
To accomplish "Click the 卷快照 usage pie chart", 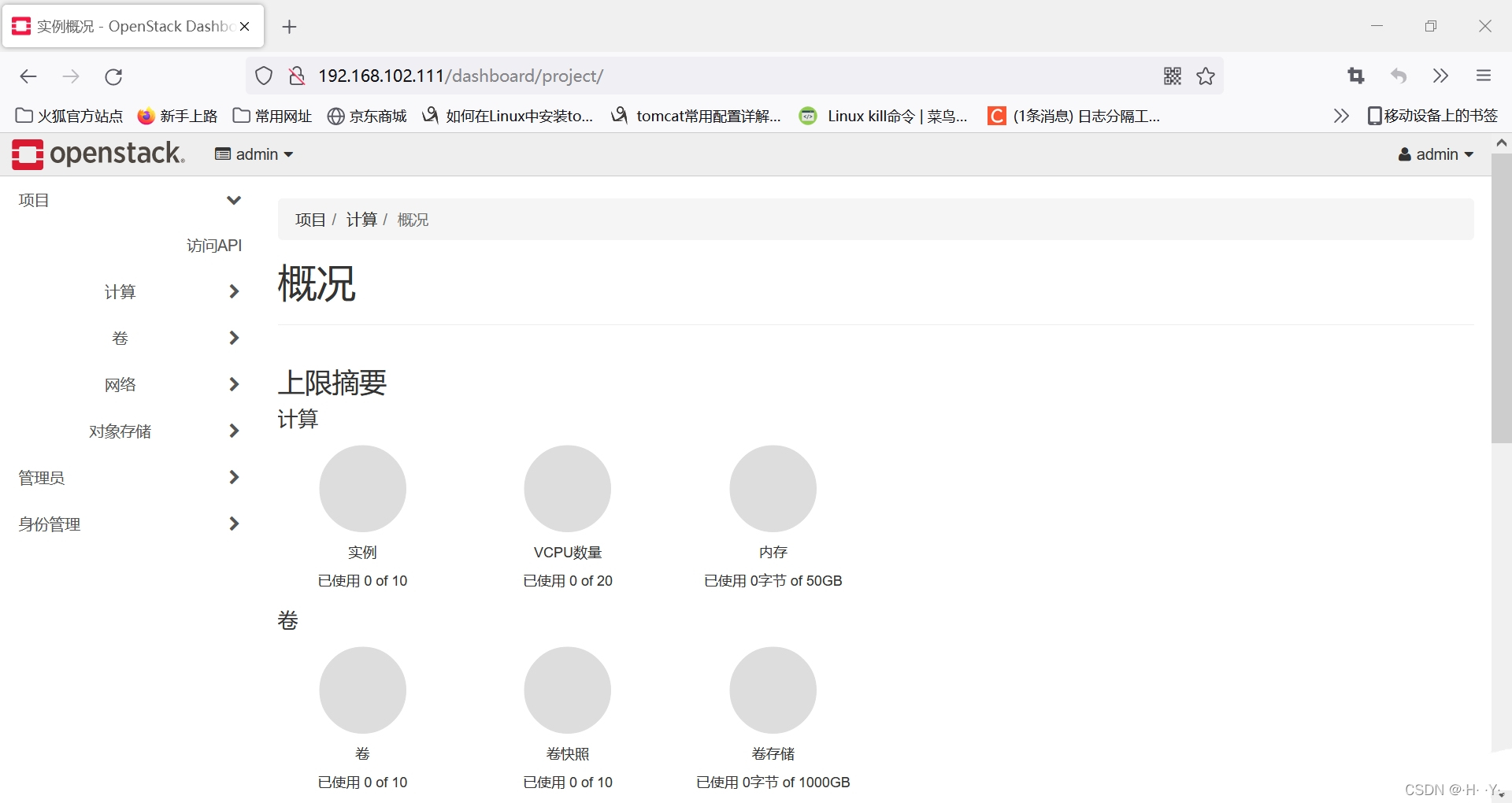I will pos(568,690).
